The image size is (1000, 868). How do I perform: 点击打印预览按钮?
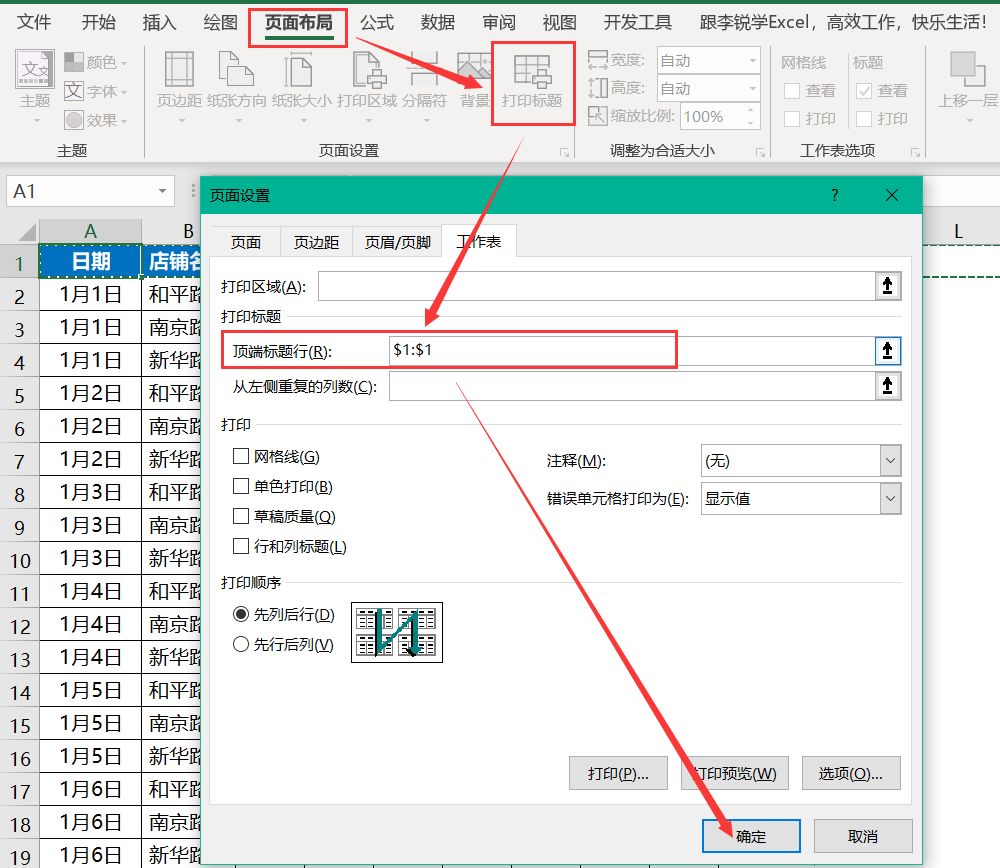coord(735,772)
